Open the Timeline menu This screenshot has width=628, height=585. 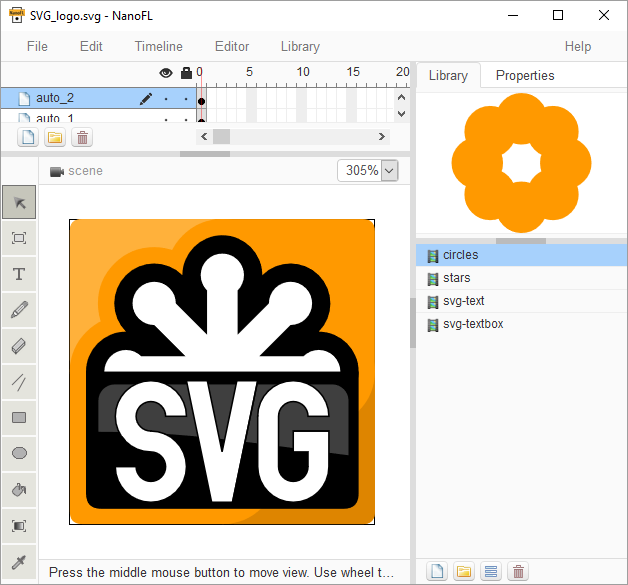pos(159,46)
